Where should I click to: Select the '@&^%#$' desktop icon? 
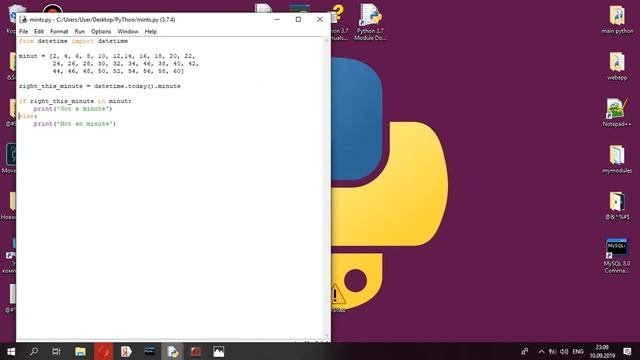pyautogui.click(x=617, y=206)
